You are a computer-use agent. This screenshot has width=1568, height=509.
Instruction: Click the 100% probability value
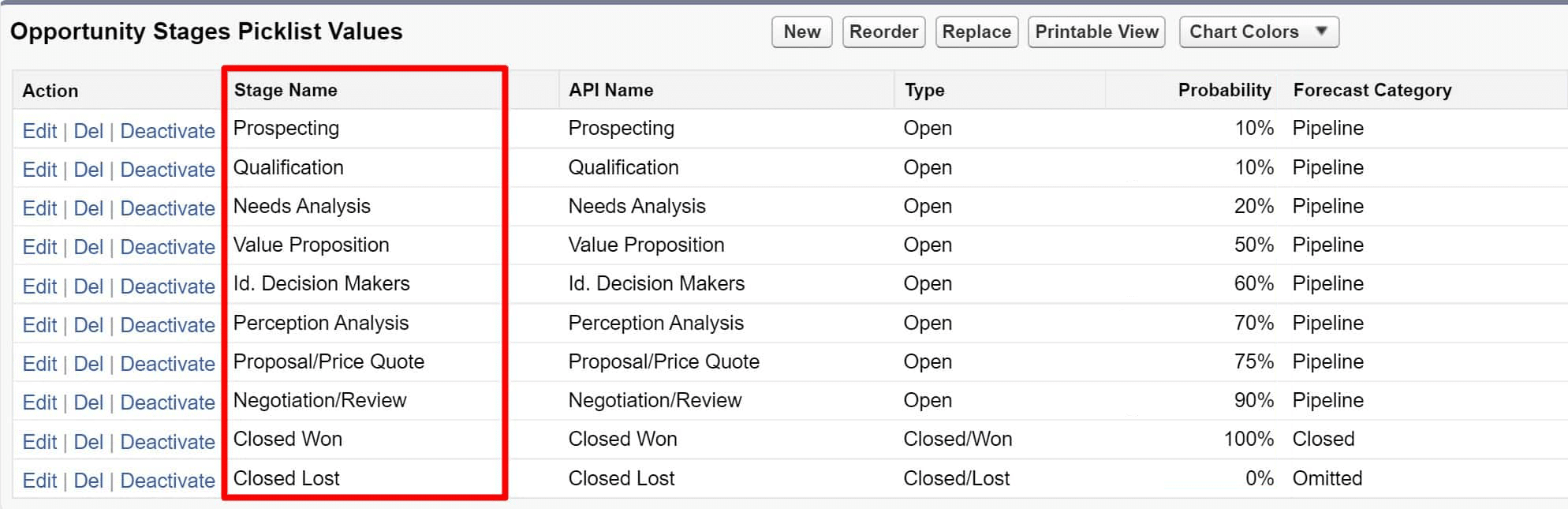pos(1249,439)
